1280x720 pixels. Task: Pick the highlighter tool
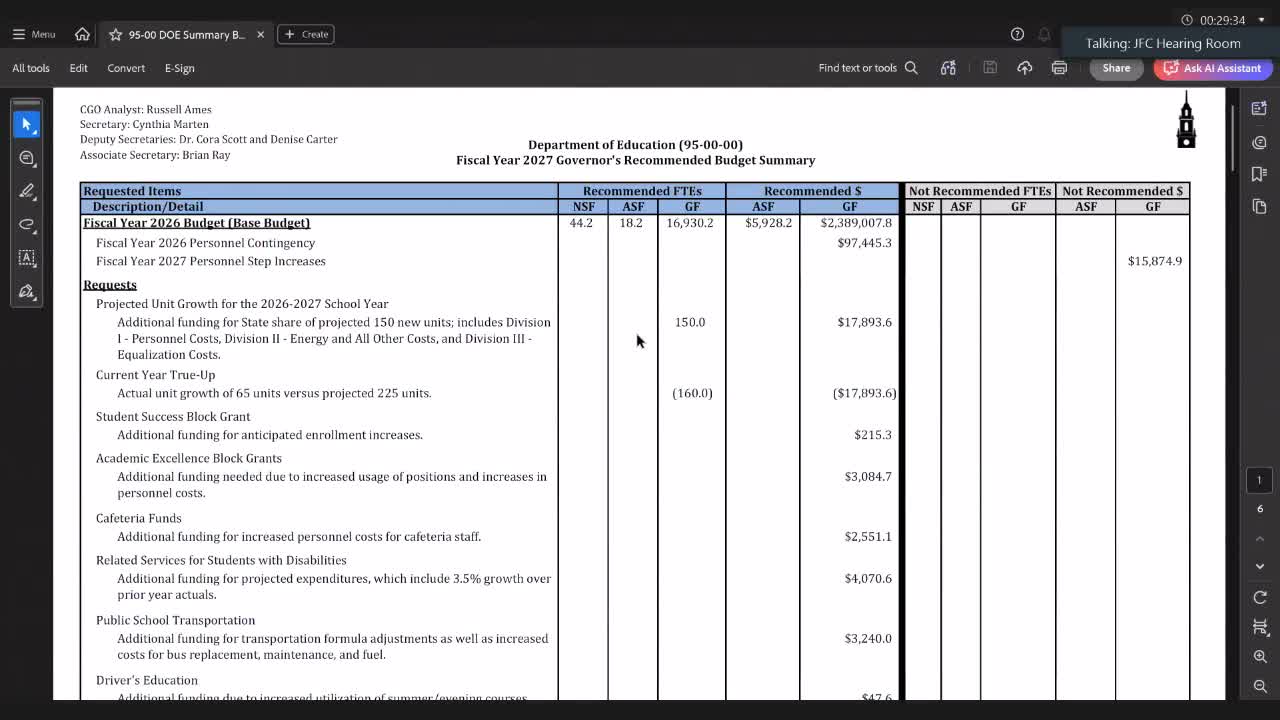tap(27, 191)
